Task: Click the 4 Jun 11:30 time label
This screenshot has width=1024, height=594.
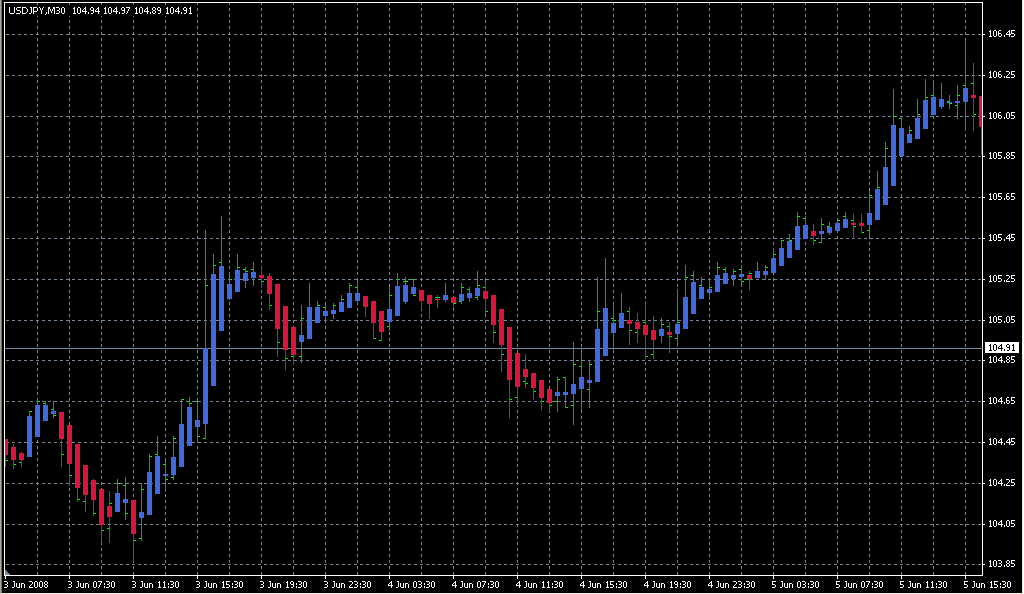Action: pos(539,585)
